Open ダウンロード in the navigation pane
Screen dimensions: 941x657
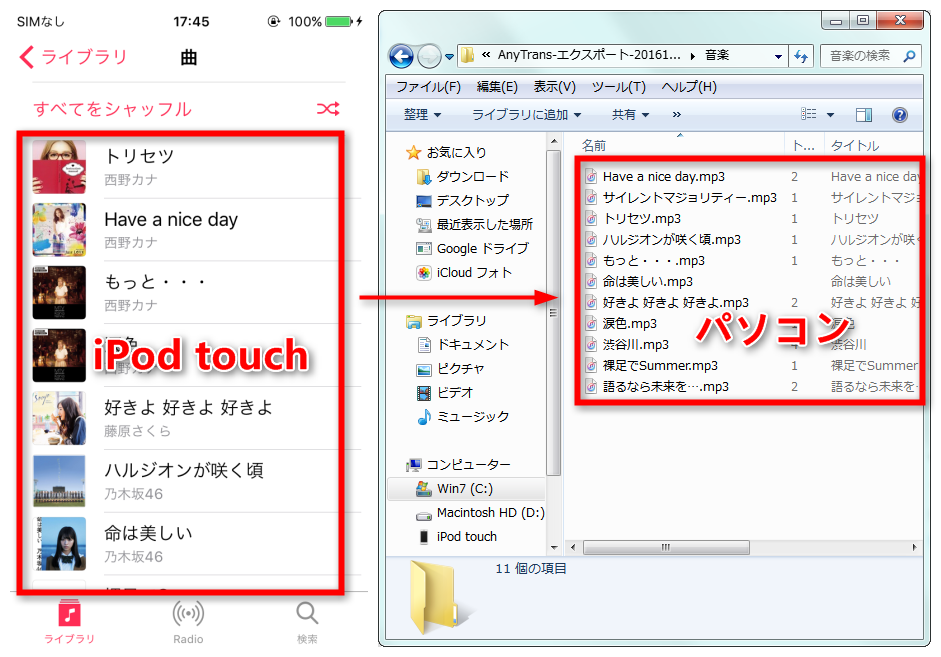pos(463,176)
